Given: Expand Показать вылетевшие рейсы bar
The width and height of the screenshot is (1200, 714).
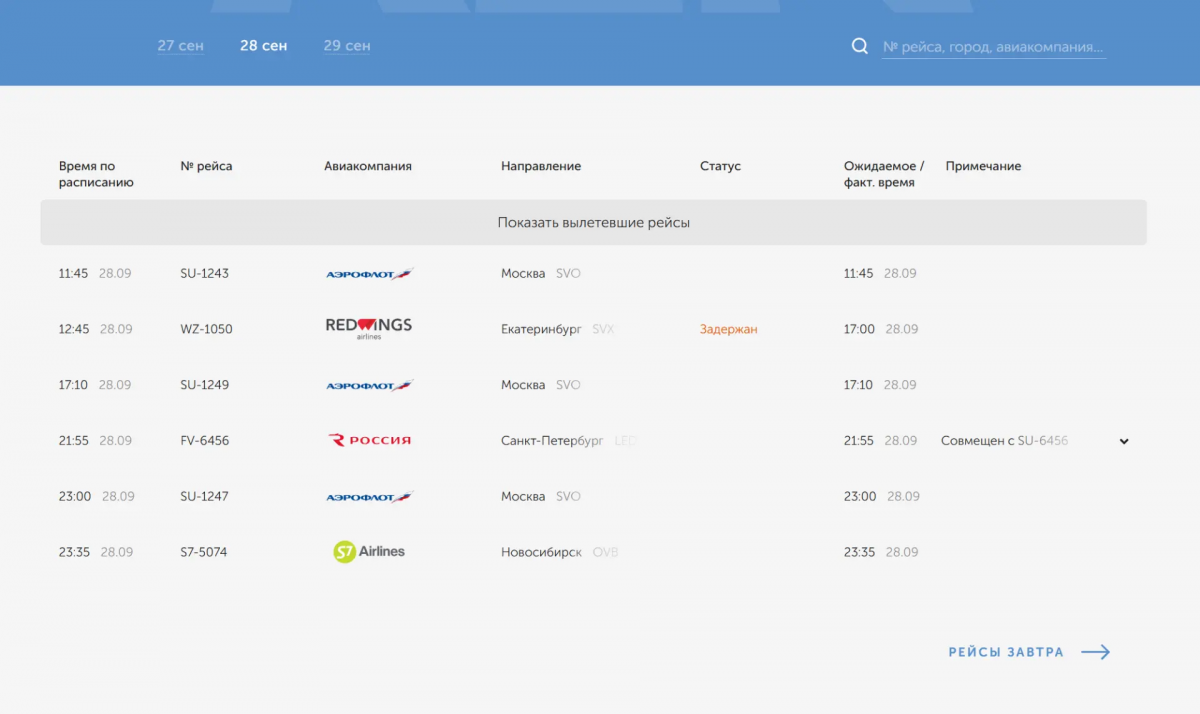Looking at the screenshot, I should (593, 222).
